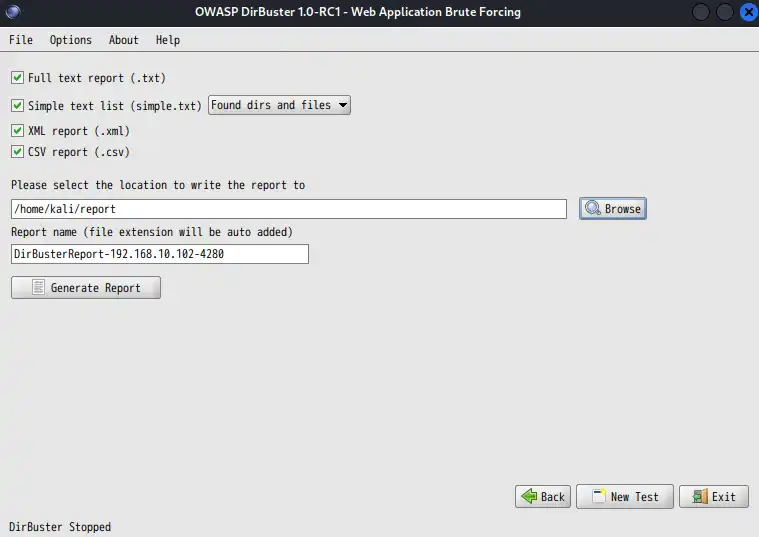Image resolution: width=759 pixels, height=537 pixels.
Task: Open the Options menu
Action: click(70, 40)
